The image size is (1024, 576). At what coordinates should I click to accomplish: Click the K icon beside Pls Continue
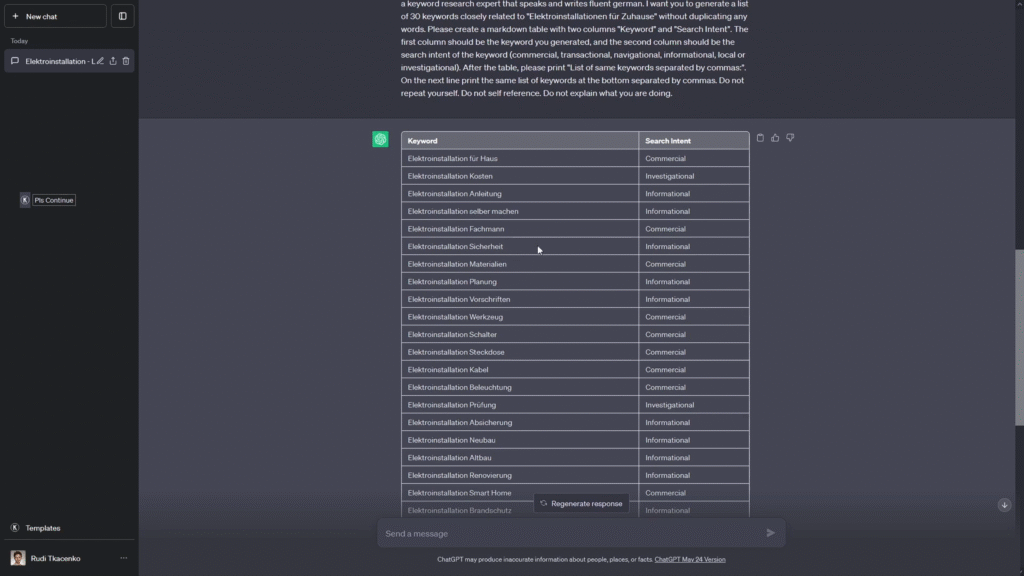(25, 200)
